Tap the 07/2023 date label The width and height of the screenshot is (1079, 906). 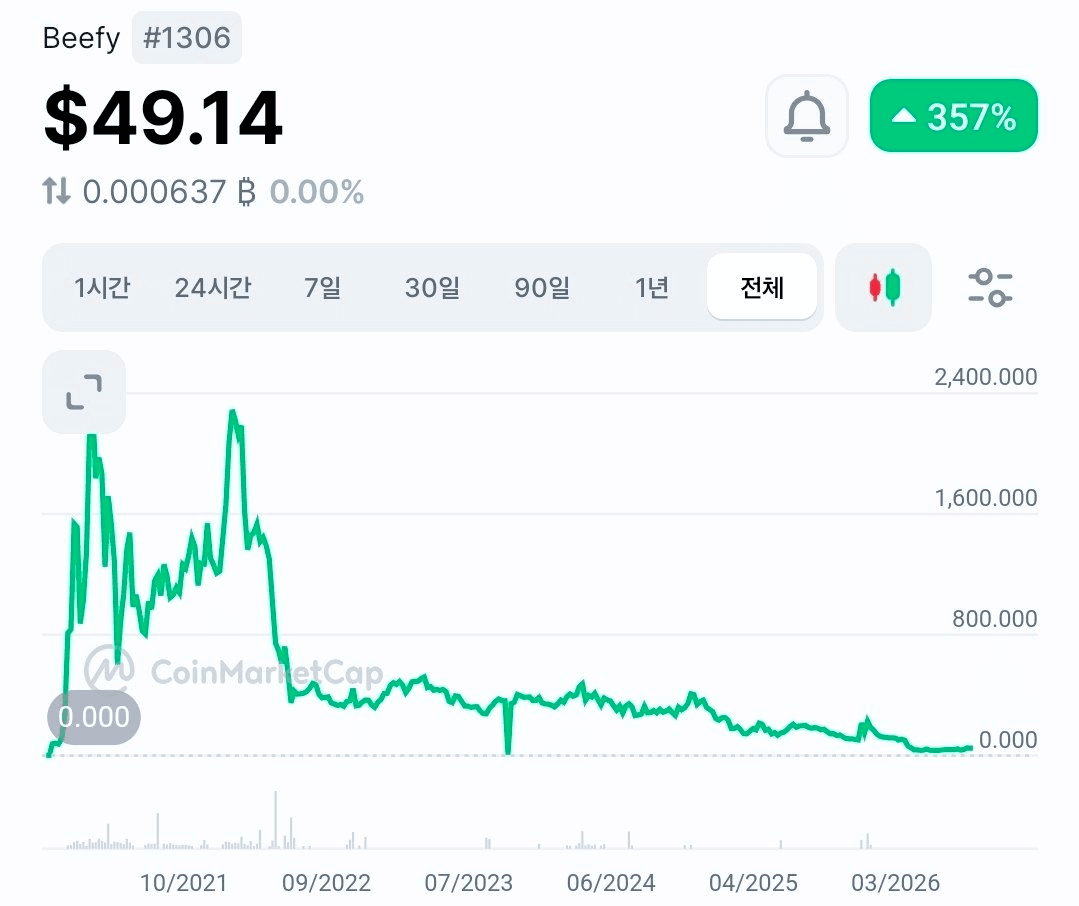tap(469, 883)
